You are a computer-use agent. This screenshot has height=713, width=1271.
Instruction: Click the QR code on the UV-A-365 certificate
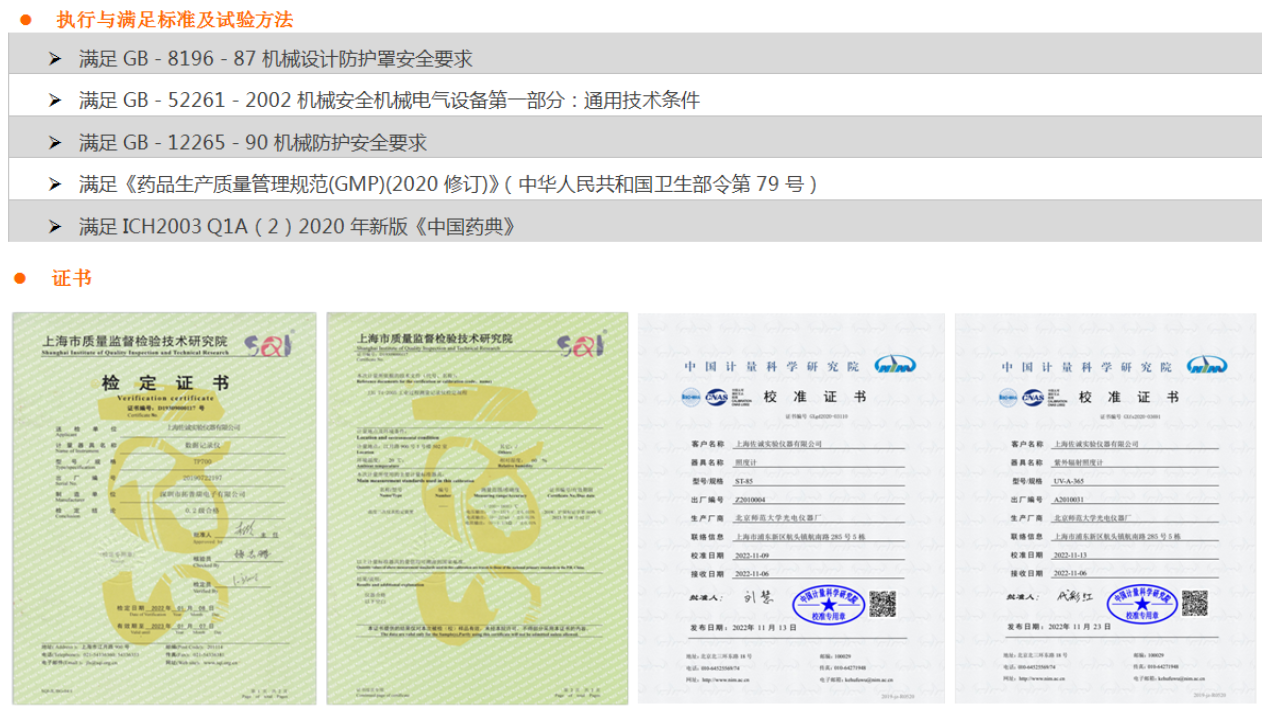(1195, 603)
